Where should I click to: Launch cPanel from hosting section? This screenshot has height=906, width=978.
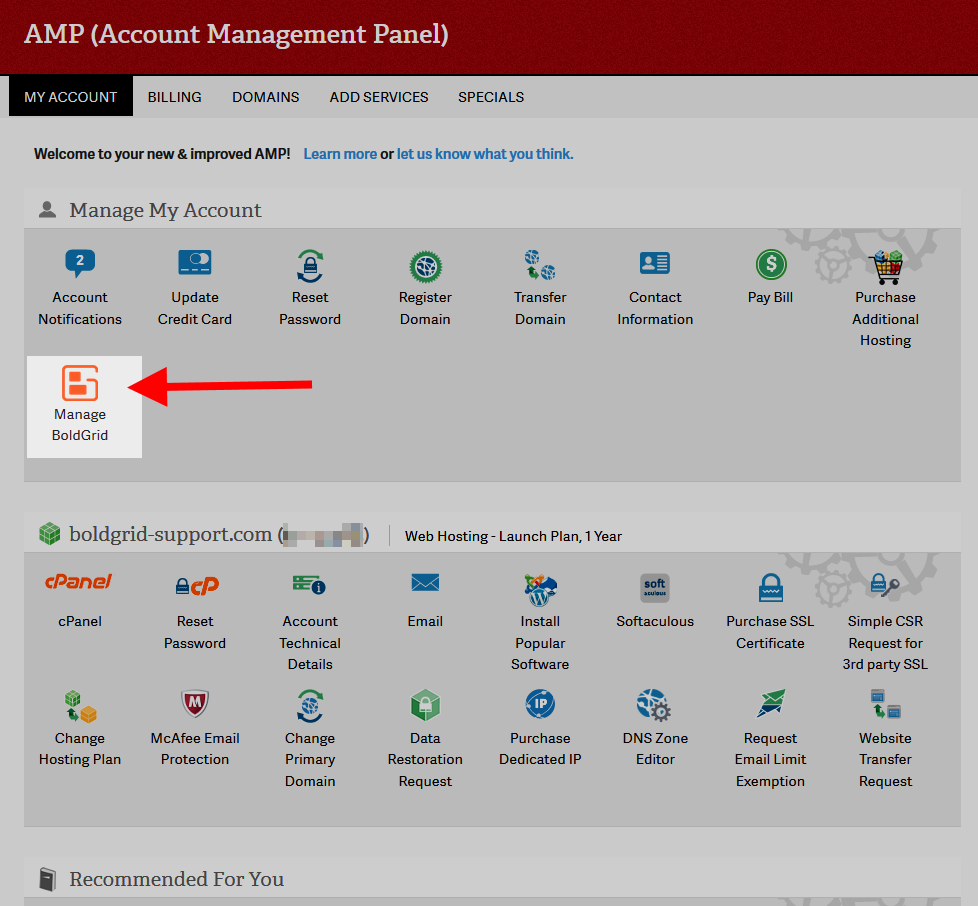point(80,584)
